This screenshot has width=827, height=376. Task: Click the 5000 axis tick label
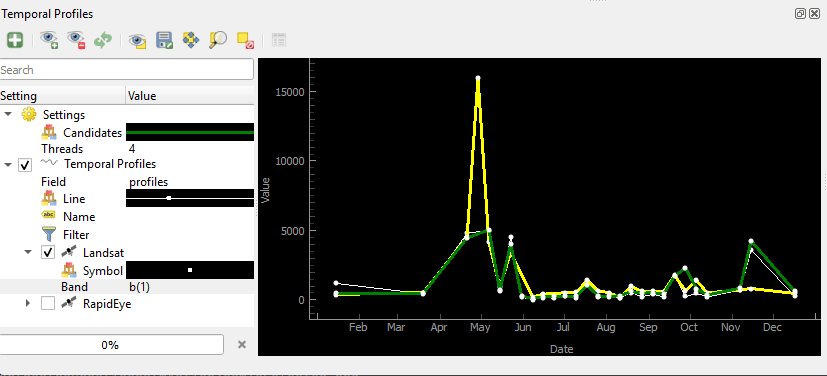292,230
